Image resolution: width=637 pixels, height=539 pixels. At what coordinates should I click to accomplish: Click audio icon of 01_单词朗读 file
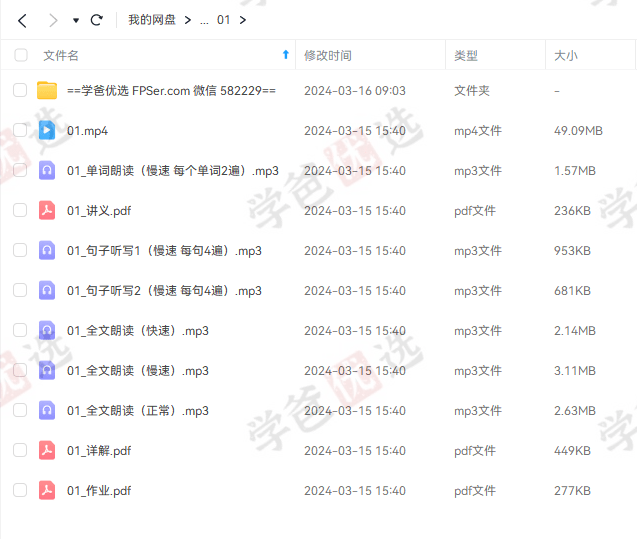47,170
